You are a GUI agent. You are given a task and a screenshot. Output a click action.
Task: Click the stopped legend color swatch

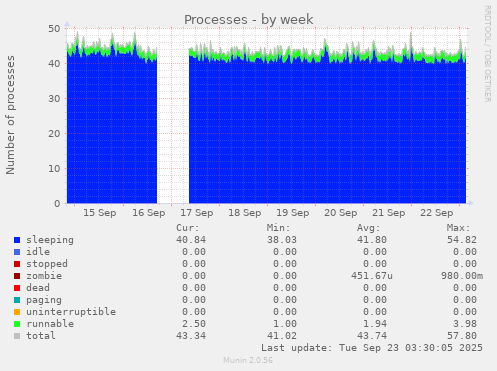[x=17, y=264]
